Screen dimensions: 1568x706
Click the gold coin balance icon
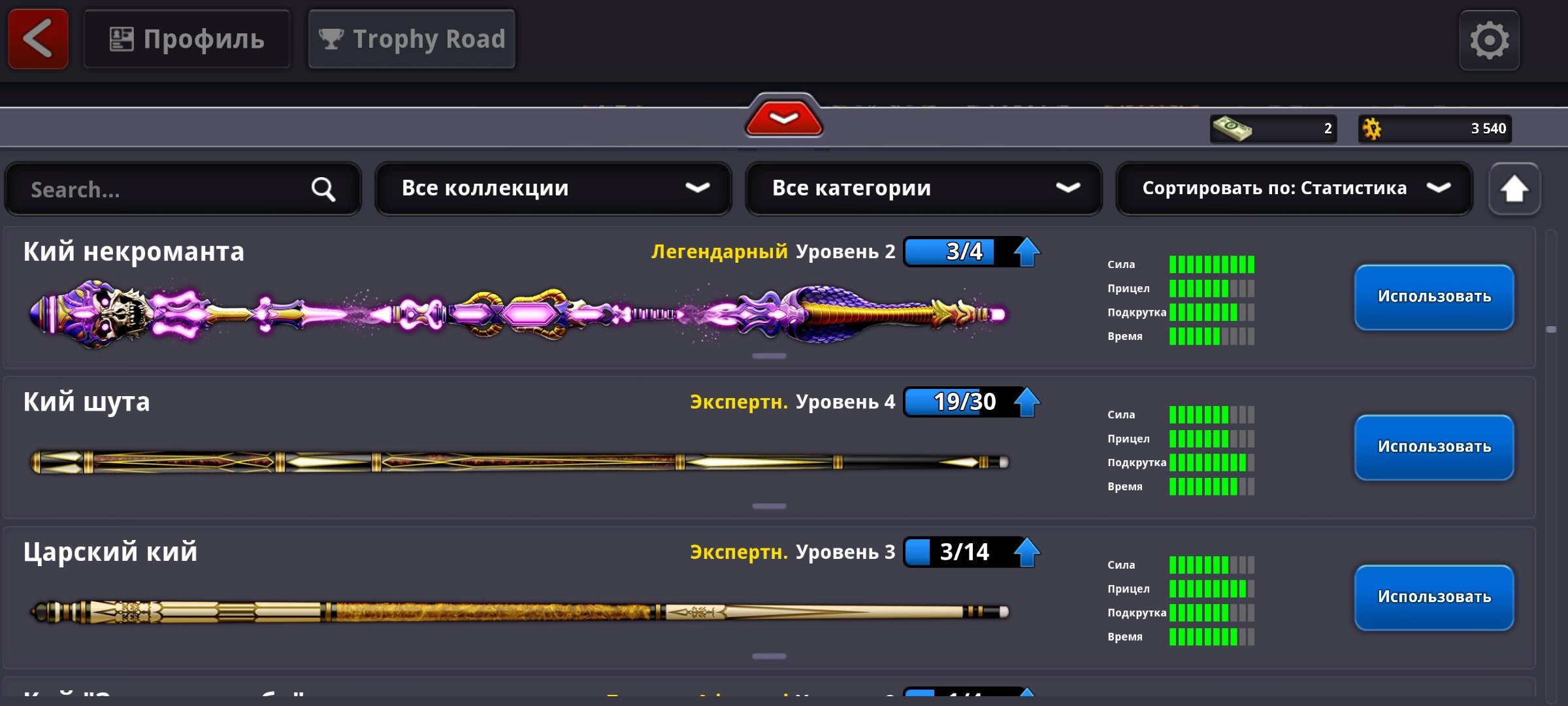coord(1372,129)
